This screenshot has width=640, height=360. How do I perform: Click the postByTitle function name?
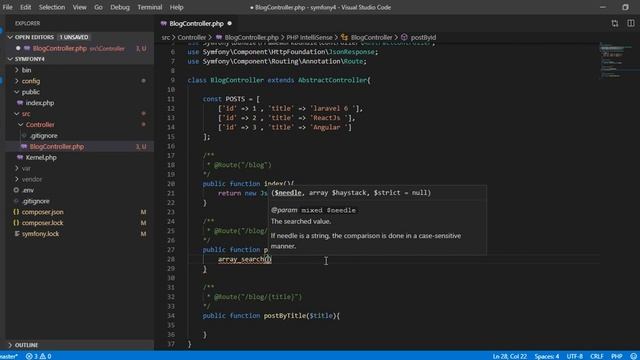[285, 316]
